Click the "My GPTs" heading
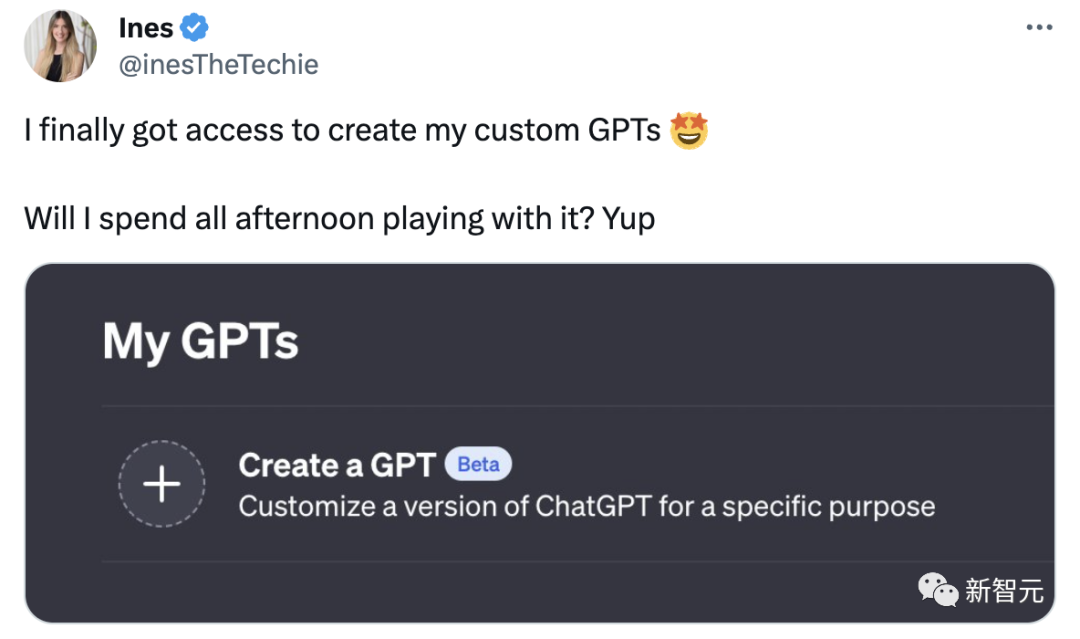The width and height of the screenshot is (1080, 639). pyautogui.click(x=200, y=342)
